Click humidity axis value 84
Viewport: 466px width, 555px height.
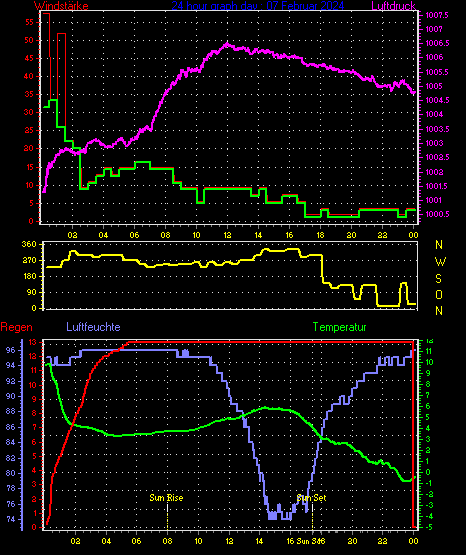(x=11, y=442)
